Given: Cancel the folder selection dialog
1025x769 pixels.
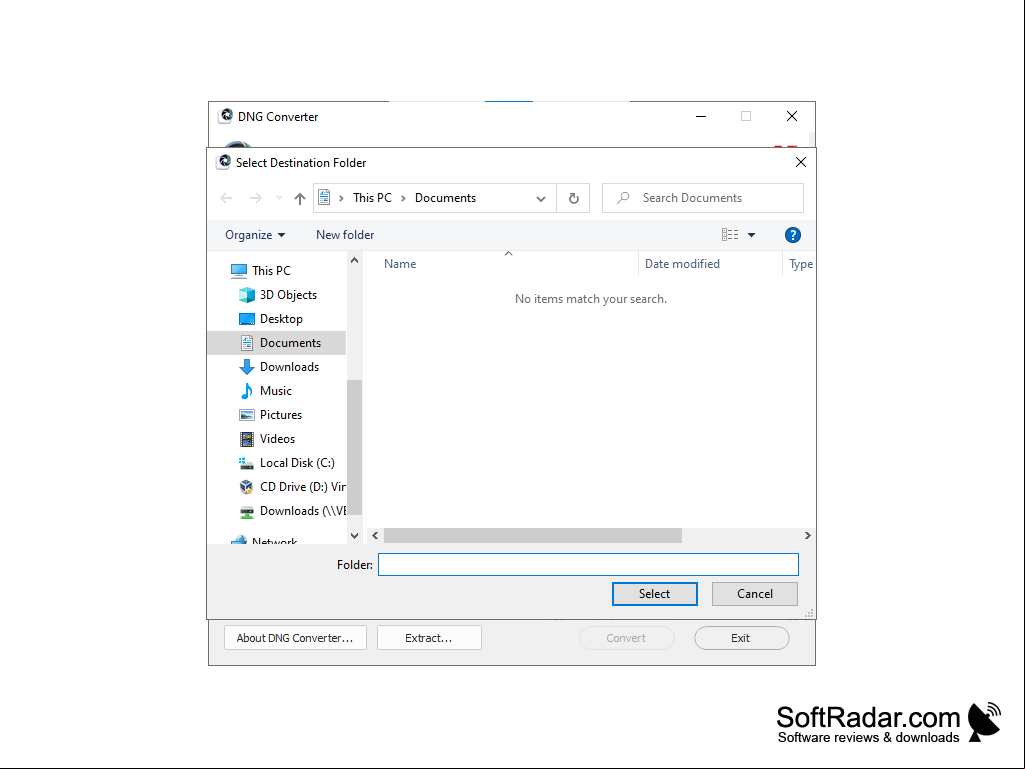Looking at the screenshot, I should (x=754, y=594).
